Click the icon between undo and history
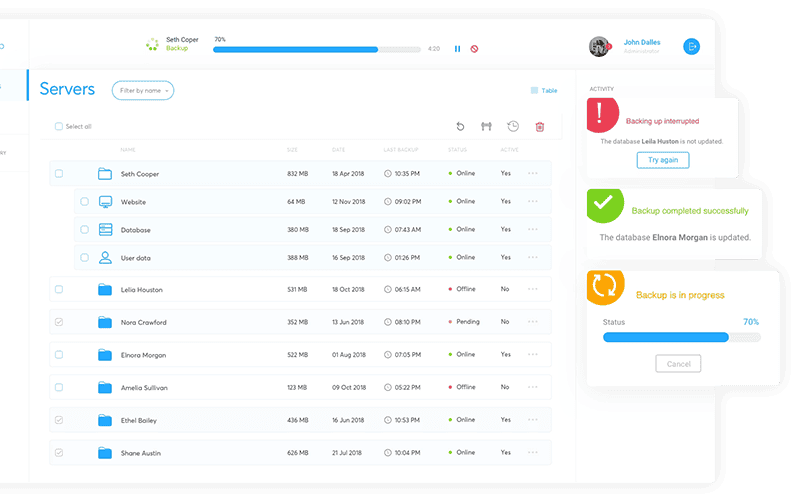 (487, 126)
